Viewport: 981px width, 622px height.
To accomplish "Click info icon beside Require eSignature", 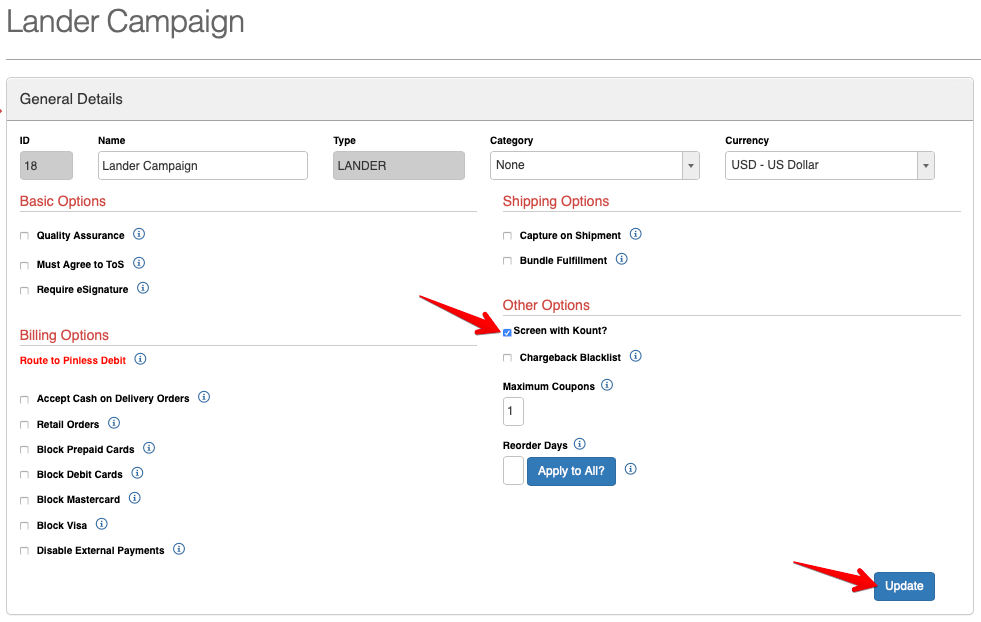I will (143, 289).
